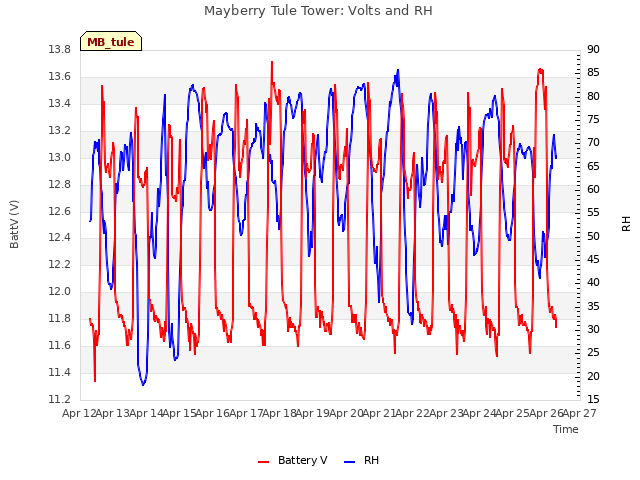Click the blue RH legend swatch
The height and width of the screenshot is (480, 640).
coord(350,461)
